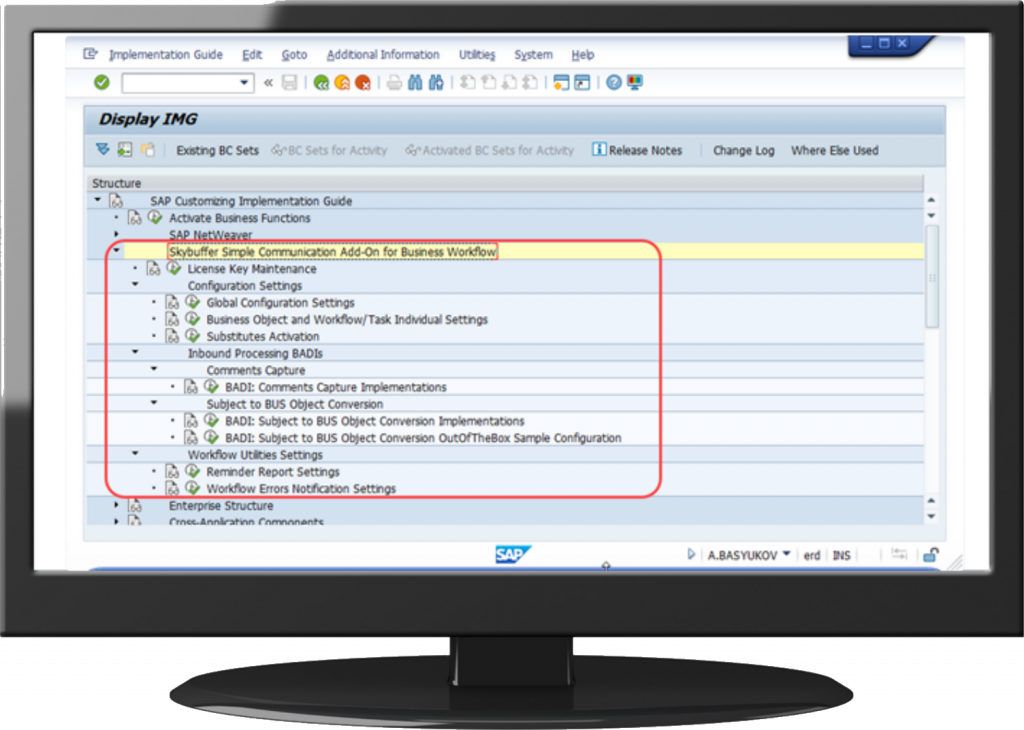This screenshot has height=730, width=1024.
Task: Click the green Back icon
Action: pyautogui.click(x=321, y=83)
